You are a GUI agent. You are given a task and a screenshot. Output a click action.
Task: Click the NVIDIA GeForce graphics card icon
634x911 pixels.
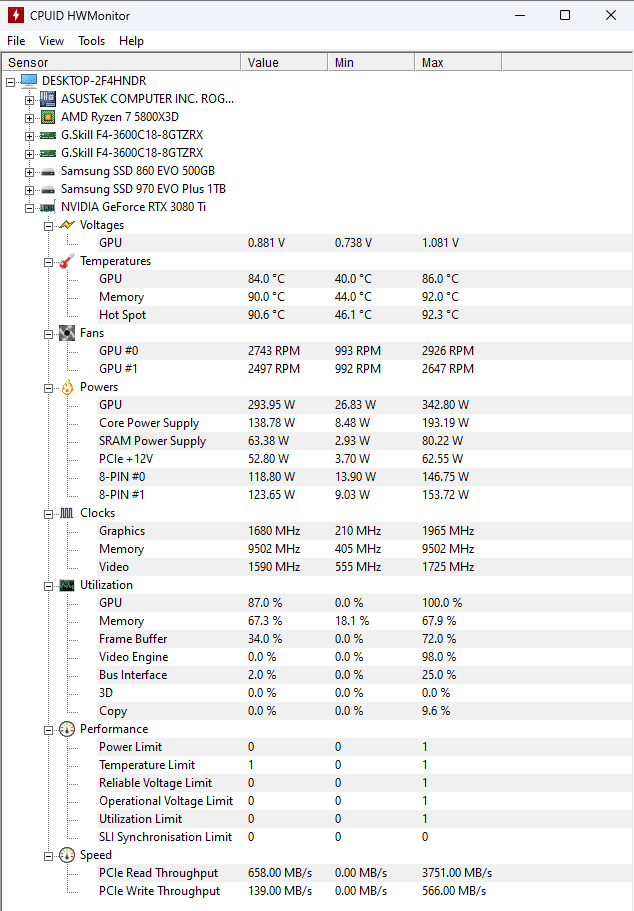click(x=48, y=207)
